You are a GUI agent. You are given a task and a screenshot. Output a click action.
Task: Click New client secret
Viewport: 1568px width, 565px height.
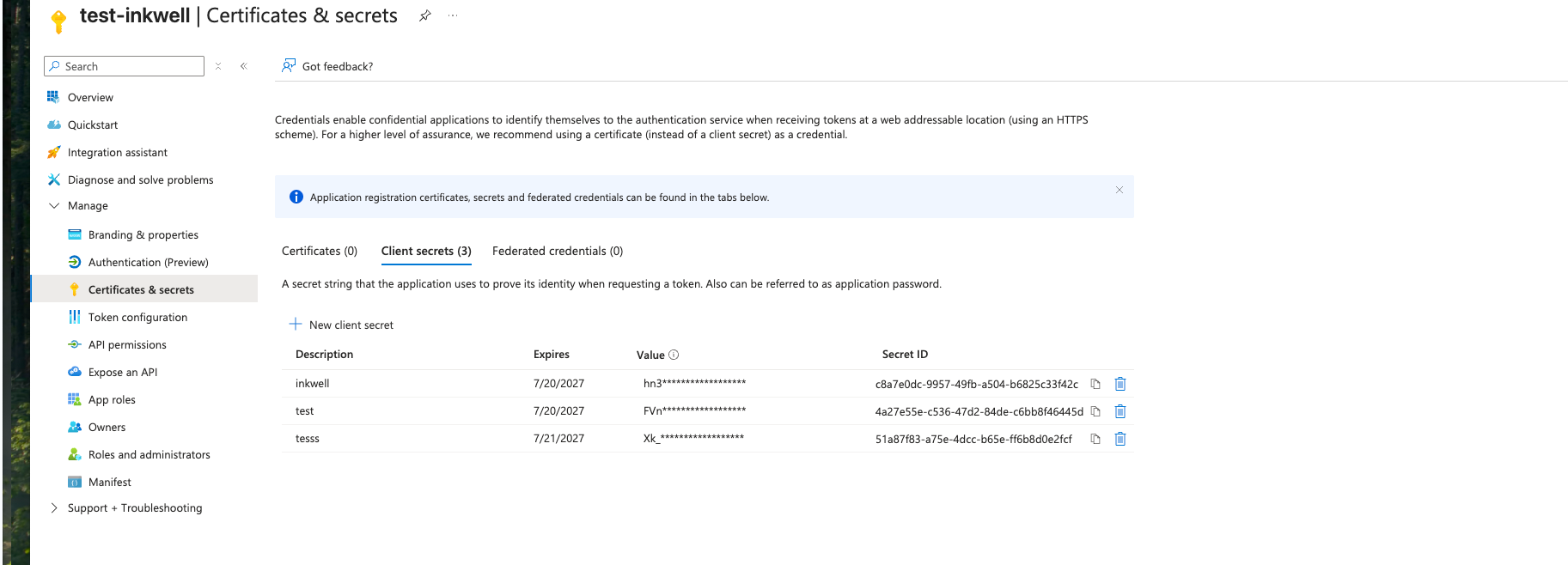click(x=341, y=325)
